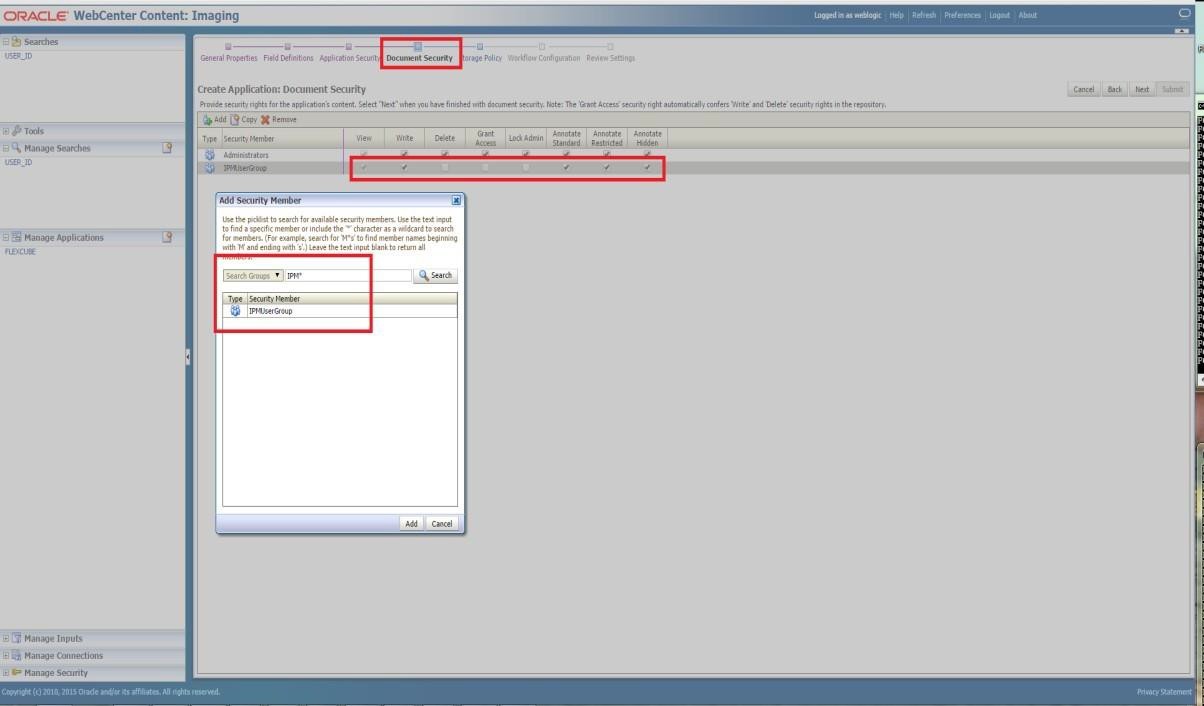Click the Manage Inputs panel icon
This screenshot has height=706, width=1204.
click(16, 638)
